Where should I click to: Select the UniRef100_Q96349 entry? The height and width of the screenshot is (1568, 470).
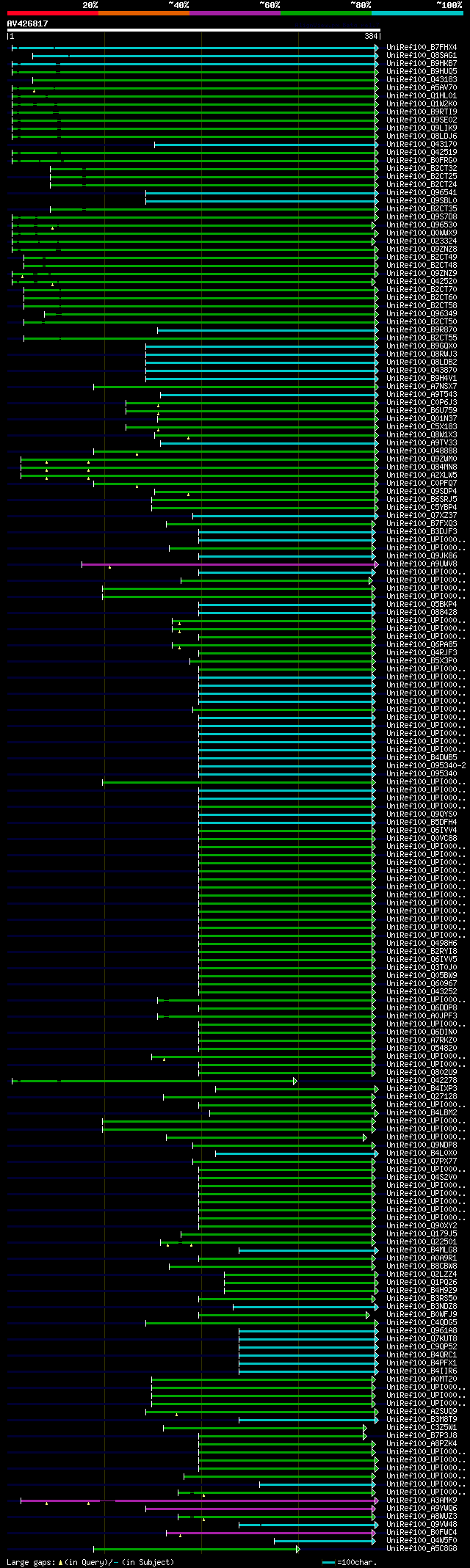coord(422,314)
